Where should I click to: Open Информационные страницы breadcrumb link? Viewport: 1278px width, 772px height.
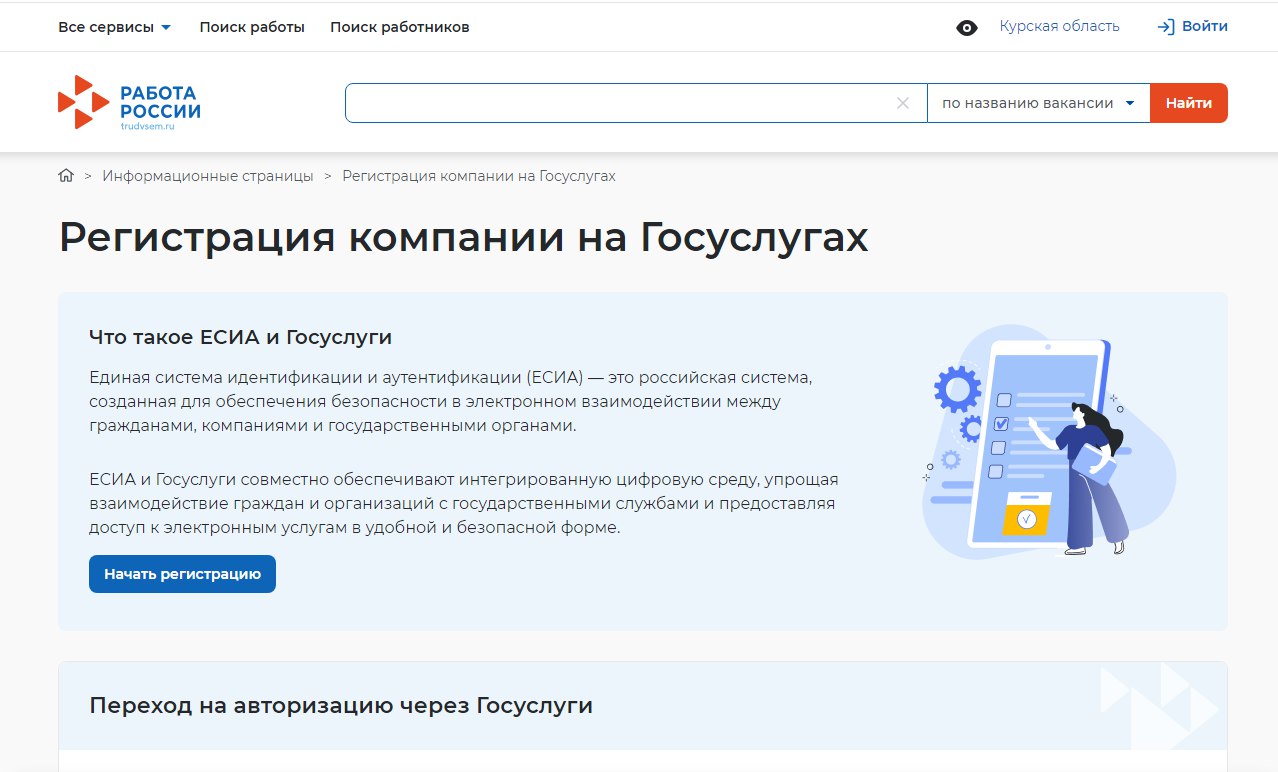pyautogui.click(x=208, y=176)
